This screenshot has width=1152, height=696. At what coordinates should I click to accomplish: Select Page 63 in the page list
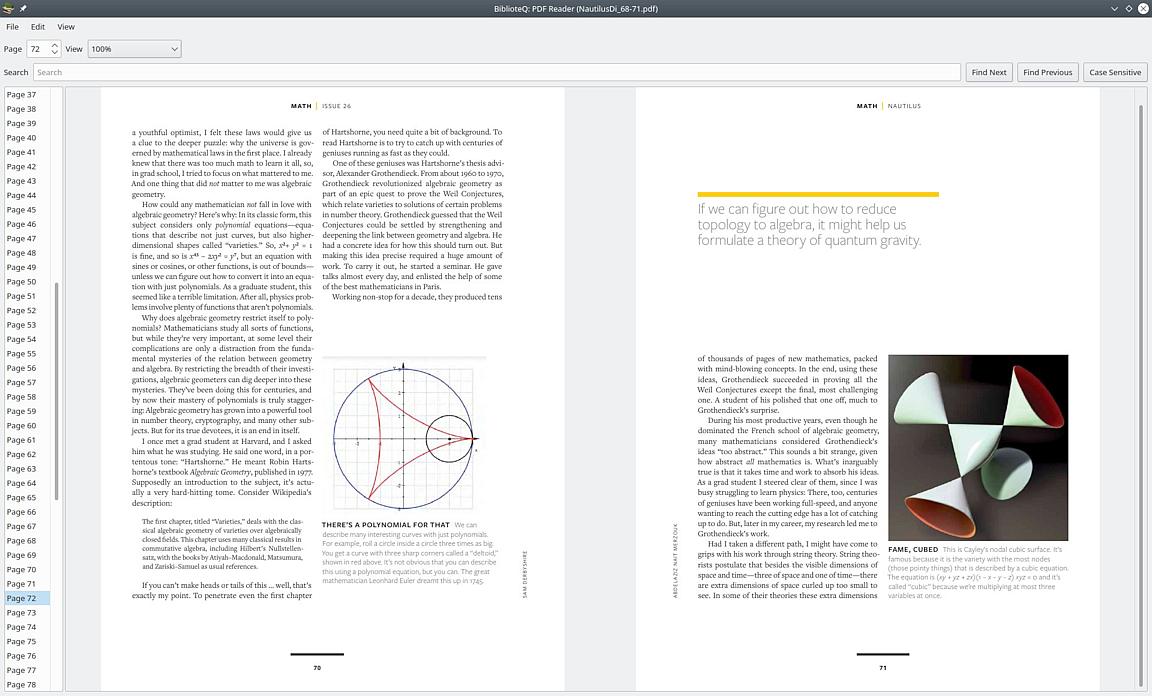(x=27, y=469)
